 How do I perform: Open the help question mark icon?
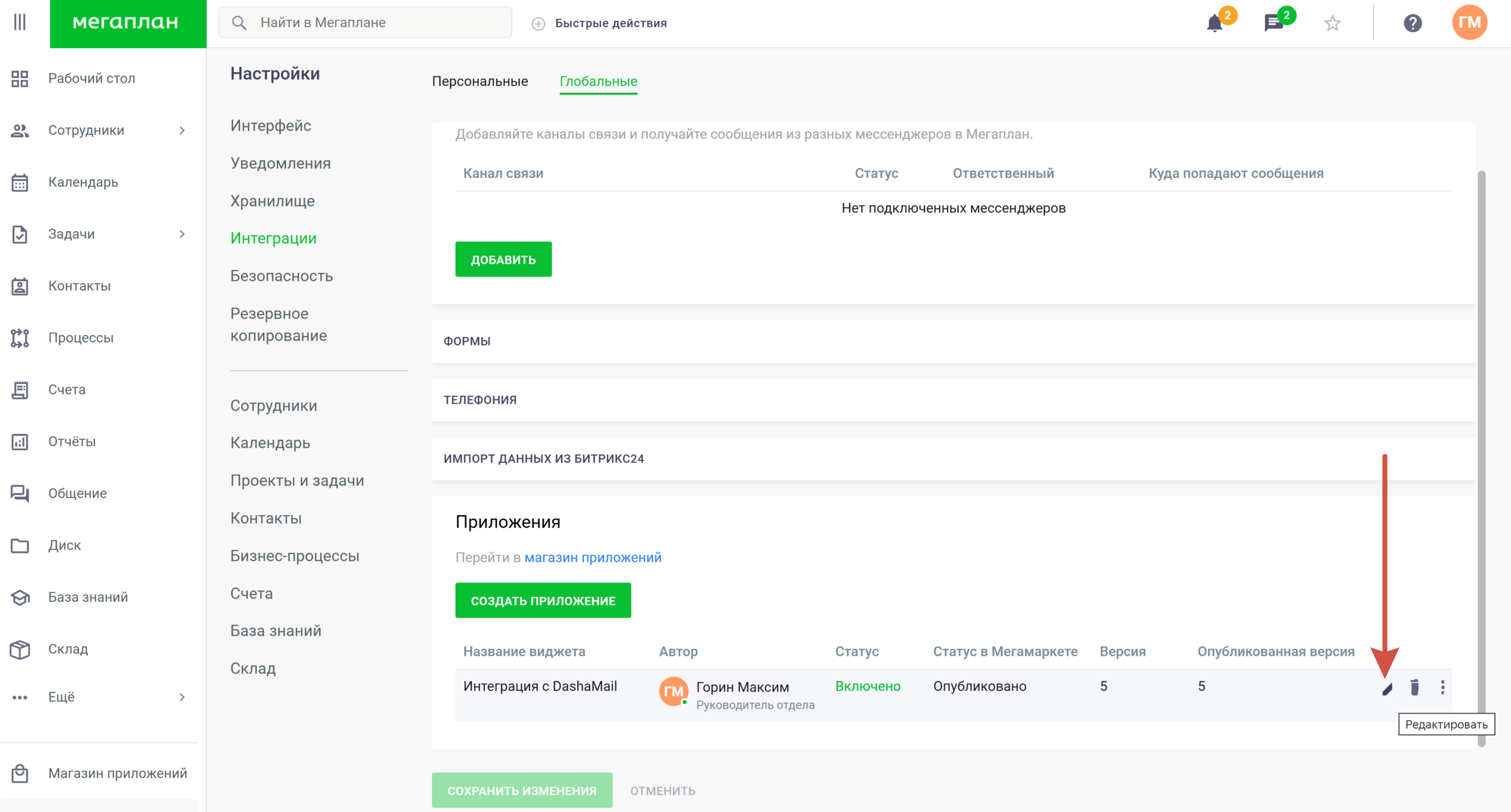(x=1412, y=23)
